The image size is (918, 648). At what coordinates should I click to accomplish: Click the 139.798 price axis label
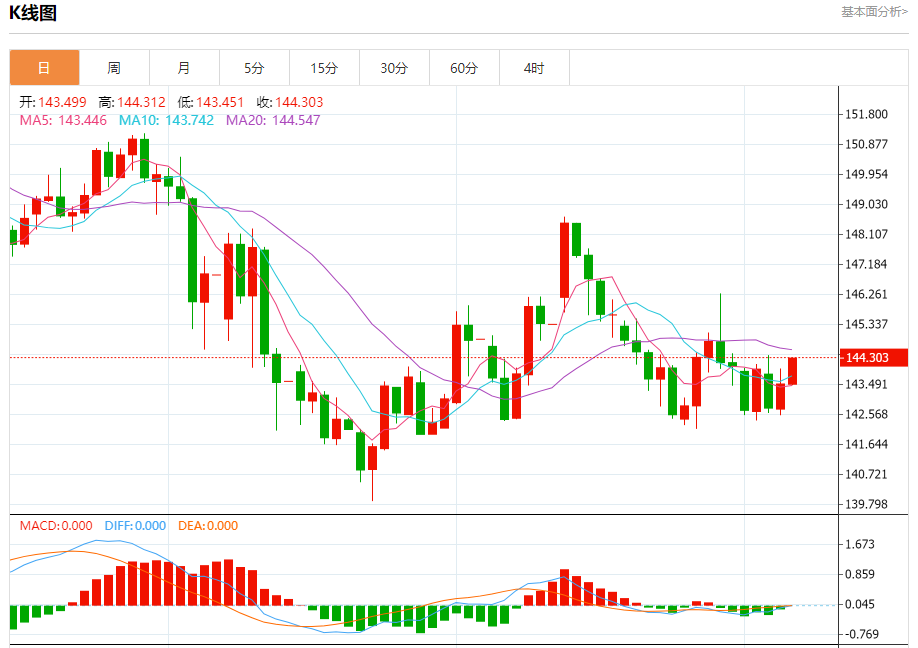866,504
